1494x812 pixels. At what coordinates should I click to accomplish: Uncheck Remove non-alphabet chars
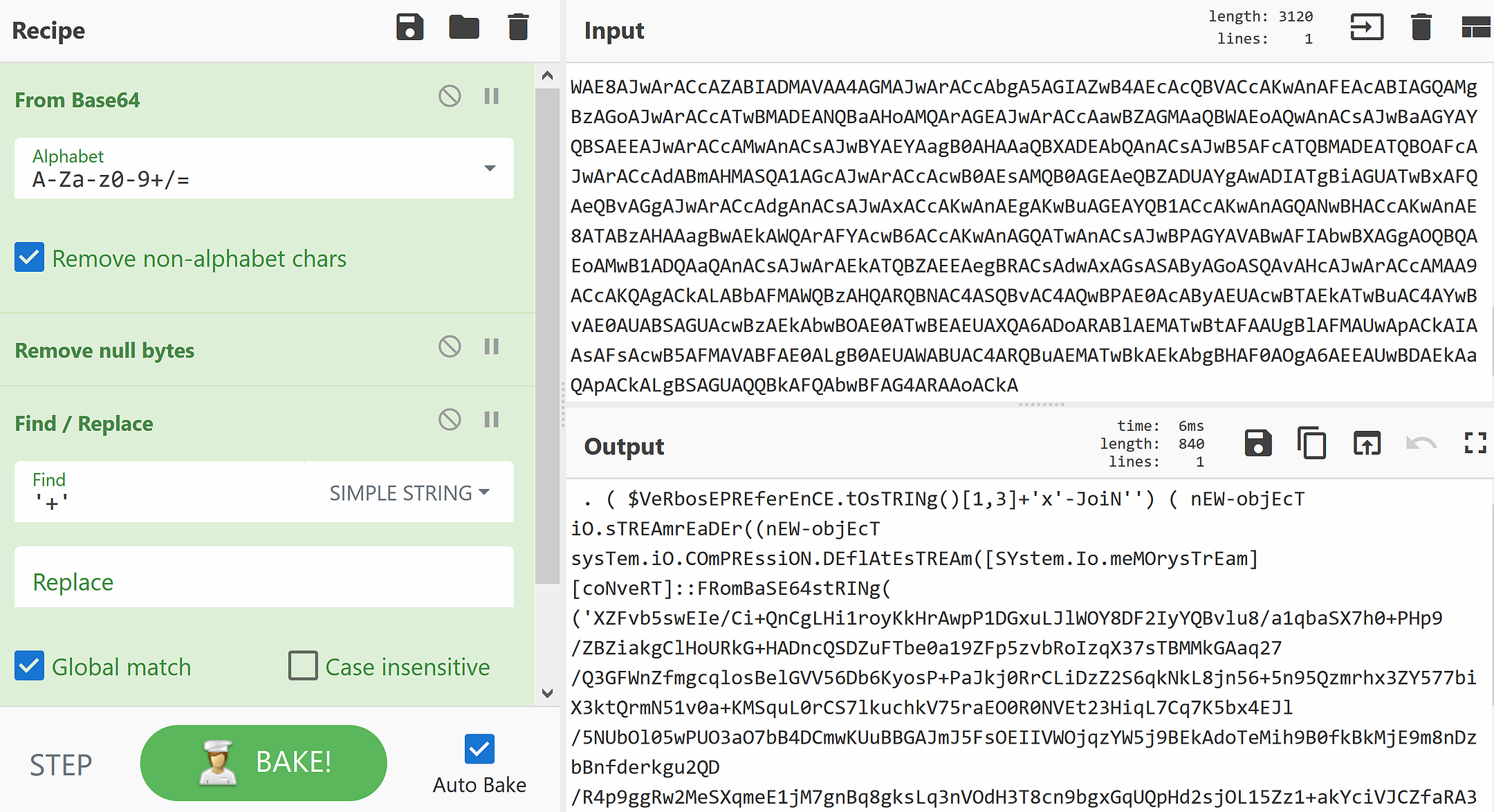pyautogui.click(x=30, y=257)
